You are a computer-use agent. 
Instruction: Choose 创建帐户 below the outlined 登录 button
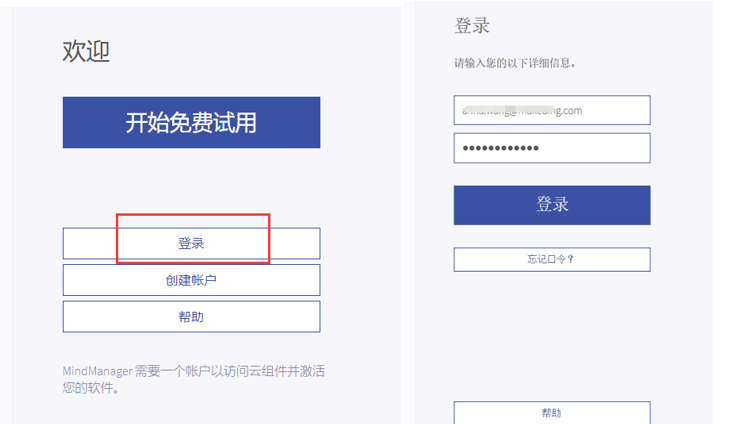point(191,280)
